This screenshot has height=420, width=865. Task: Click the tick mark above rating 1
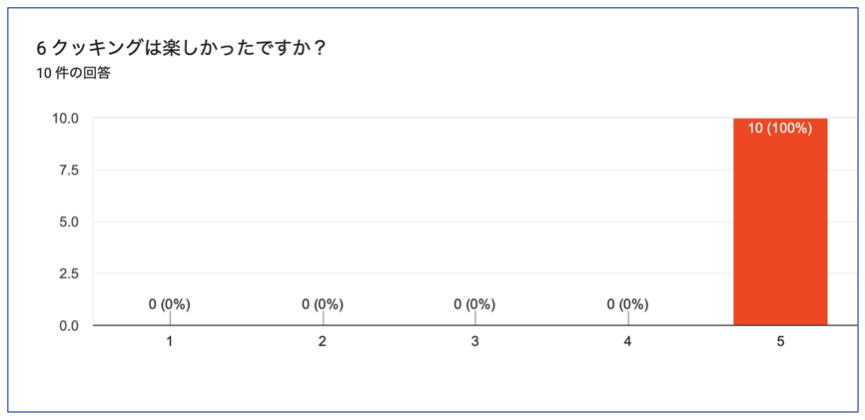point(170,318)
